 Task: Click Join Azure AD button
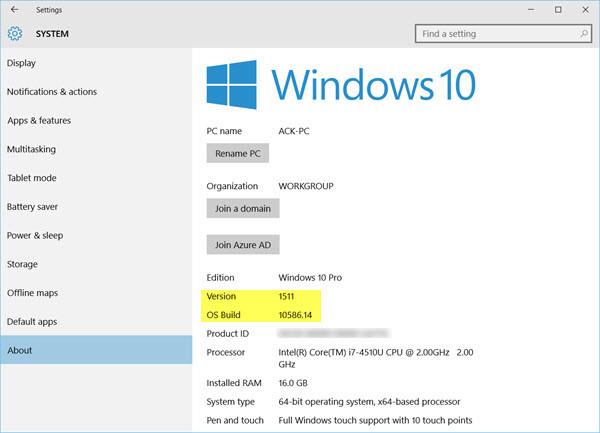click(x=243, y=245)
